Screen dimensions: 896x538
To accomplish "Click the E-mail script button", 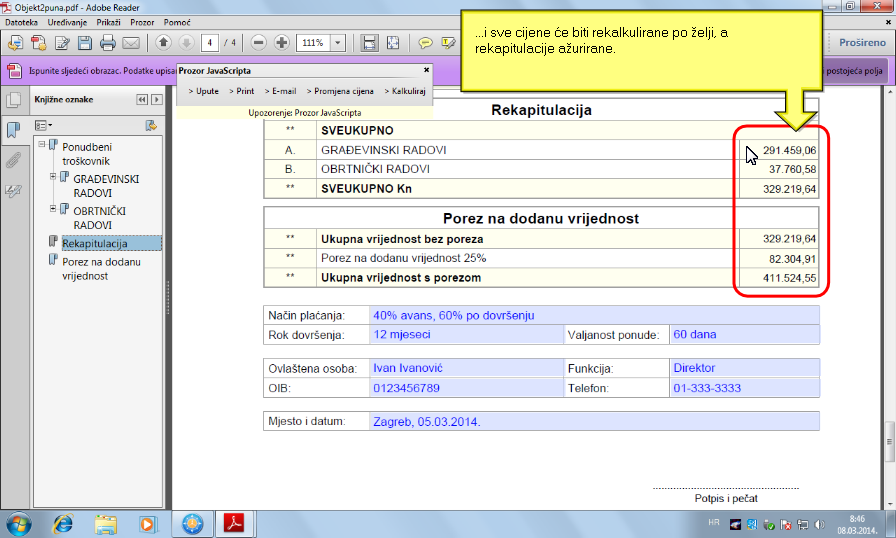I will pyautogui.click(x=280, y=91).
